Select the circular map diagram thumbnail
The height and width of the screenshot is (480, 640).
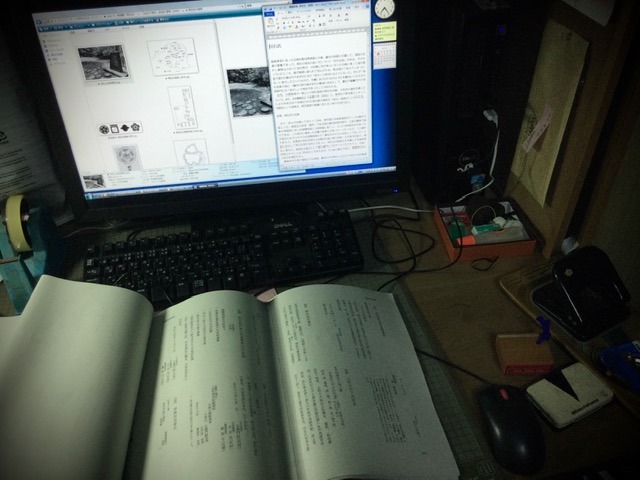coord(172,55)
